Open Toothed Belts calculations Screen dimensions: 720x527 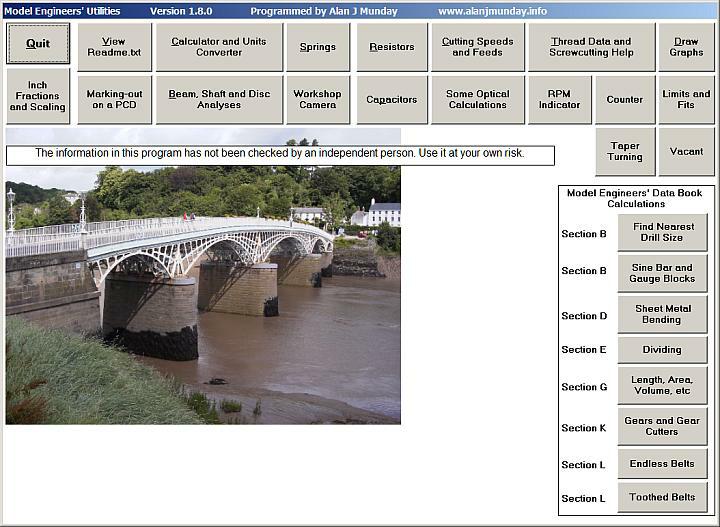(x=662, y=497)
